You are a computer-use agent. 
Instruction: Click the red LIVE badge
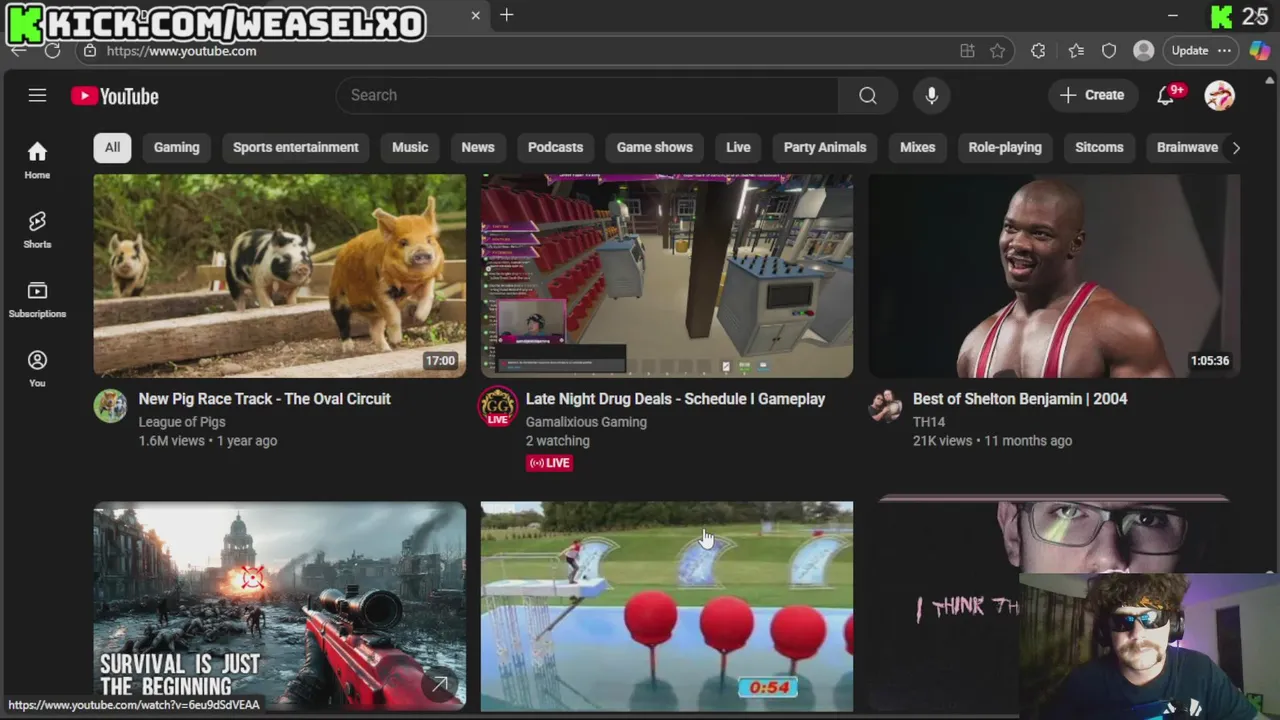click(549, 463)
